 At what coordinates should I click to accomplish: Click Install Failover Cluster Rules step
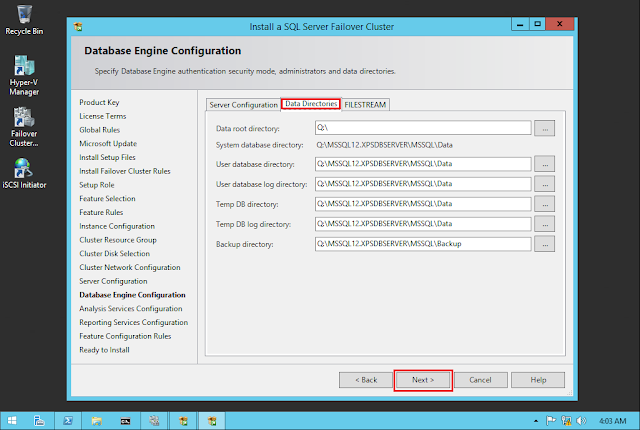125,171
